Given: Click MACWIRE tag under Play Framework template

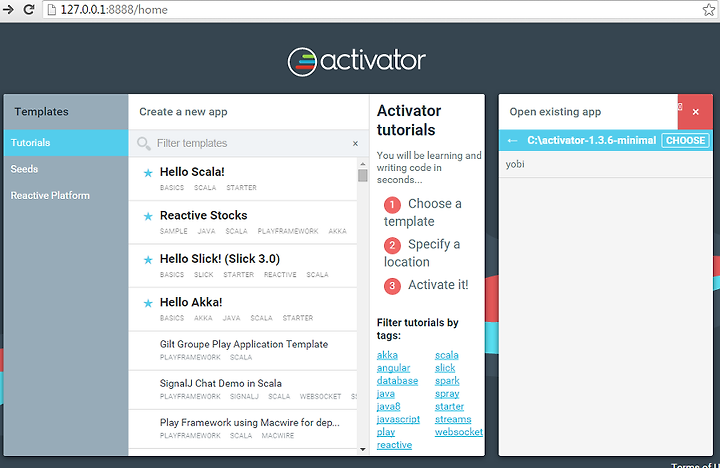Looking at the screenshot, I should [x=277, y=435].
